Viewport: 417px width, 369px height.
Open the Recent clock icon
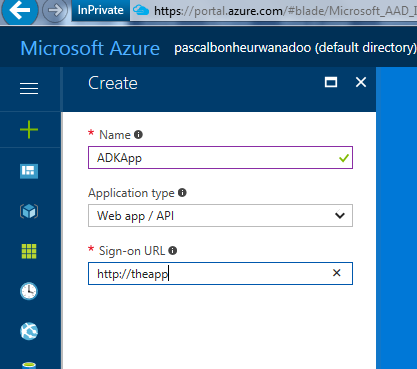[x=29, y=291]
